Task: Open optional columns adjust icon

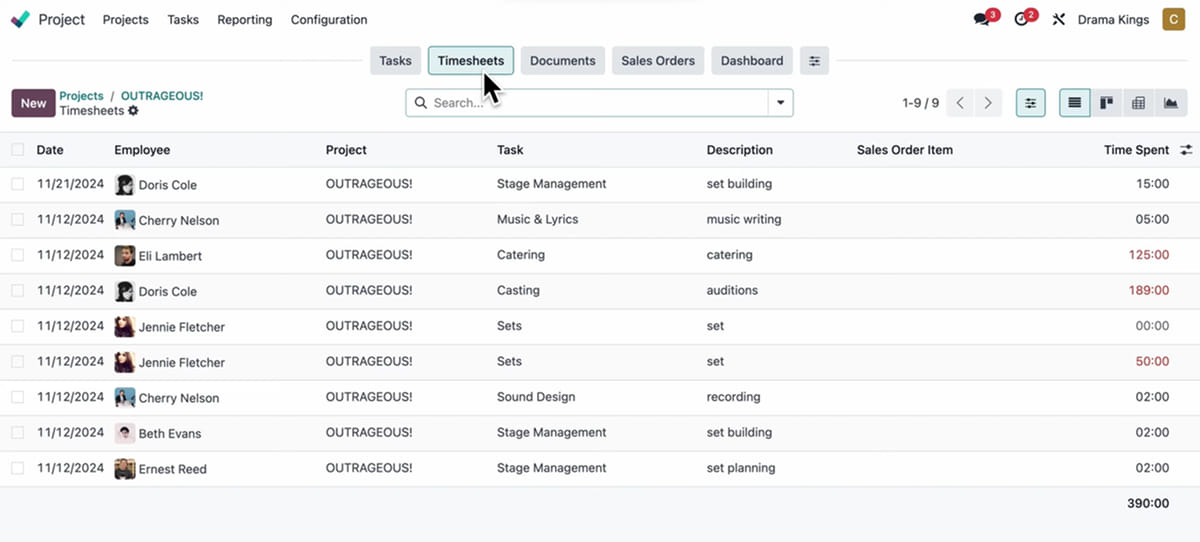Action: [x=1186, y=150]
